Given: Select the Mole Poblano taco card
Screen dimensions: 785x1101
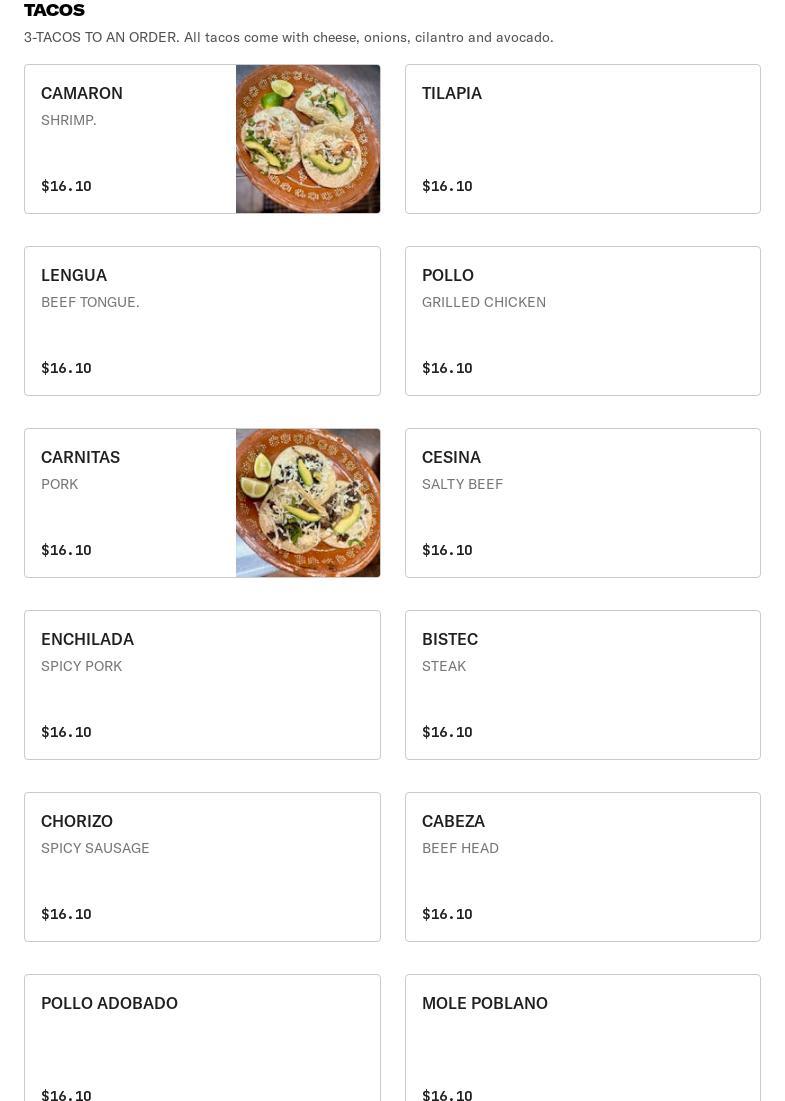Looking at the screenshot, I should [x=583, y=1038].
